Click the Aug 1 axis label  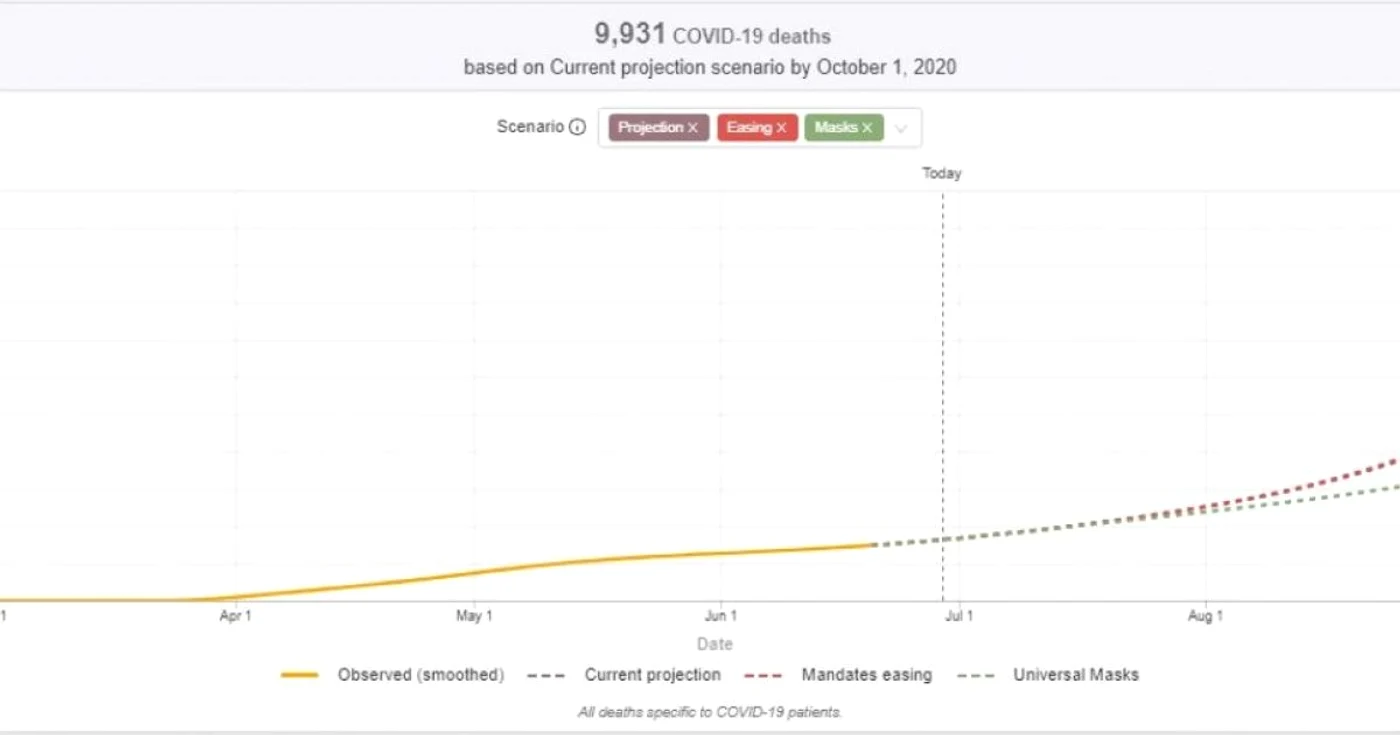1205,616
